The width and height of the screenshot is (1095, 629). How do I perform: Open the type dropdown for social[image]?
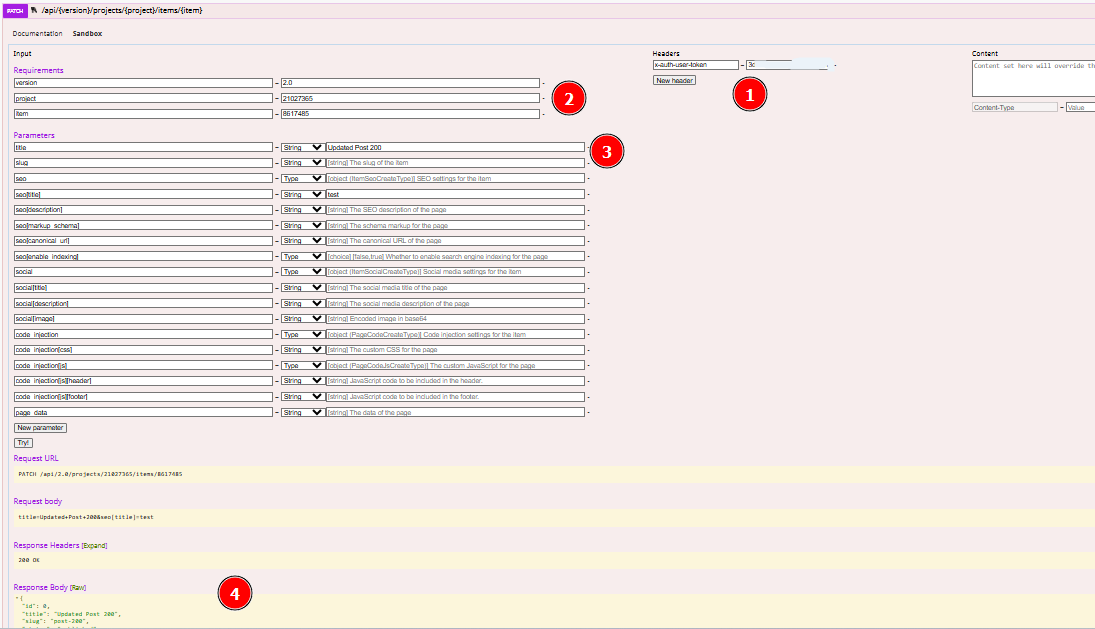coord(302,318)
